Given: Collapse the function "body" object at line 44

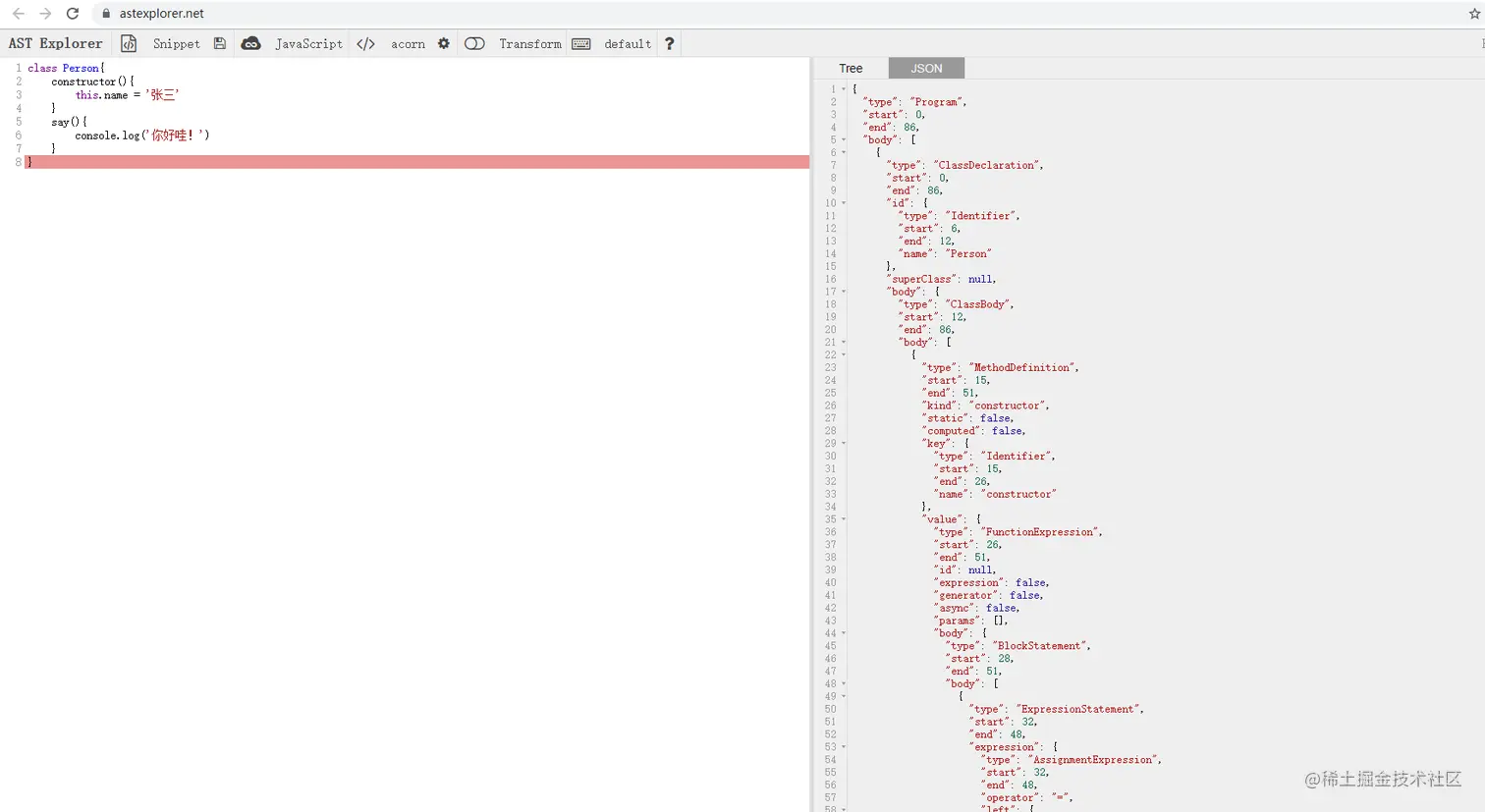Looking at the screenshot, I should [x=844, y=633].
